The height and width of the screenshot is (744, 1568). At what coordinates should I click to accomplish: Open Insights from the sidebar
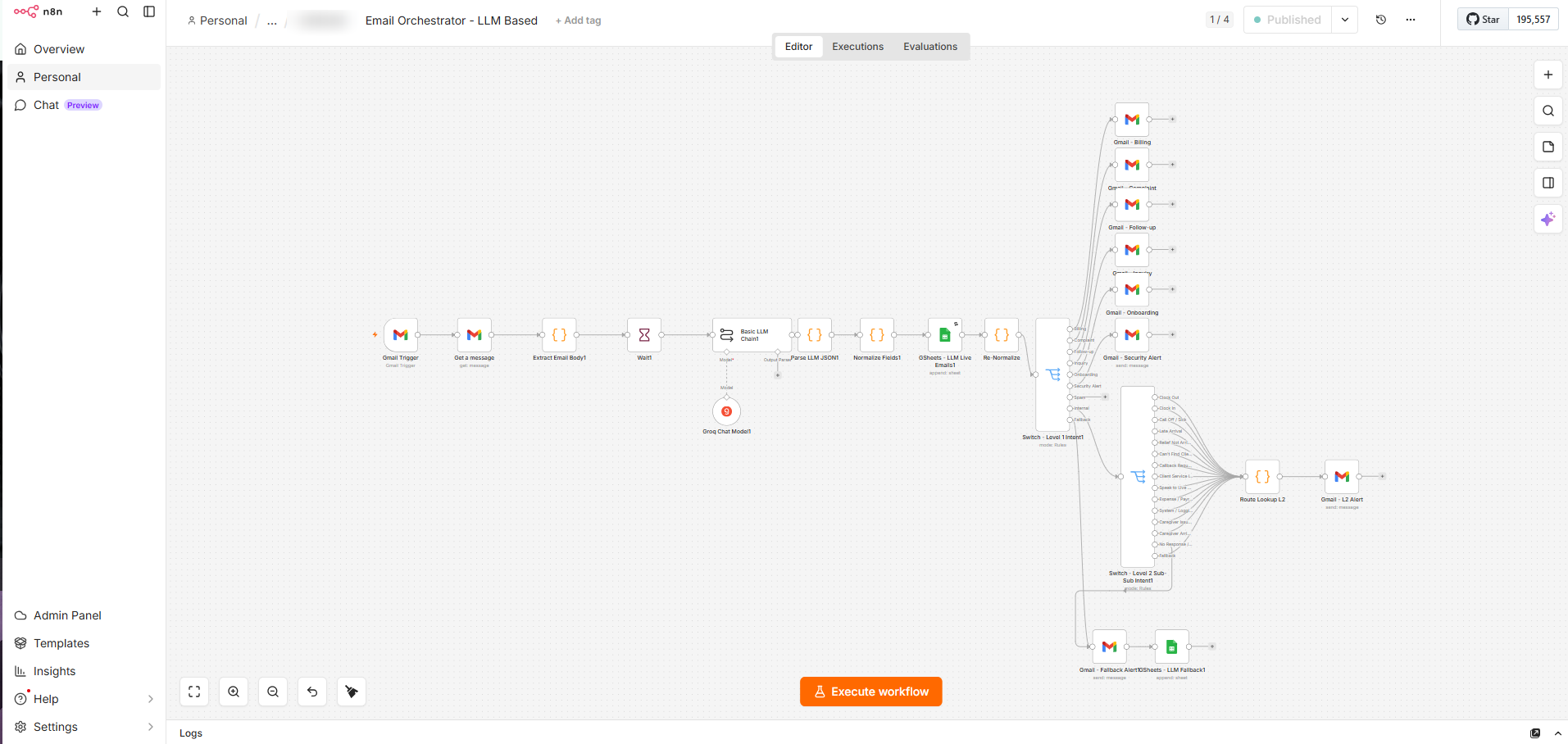coord(84,671)
